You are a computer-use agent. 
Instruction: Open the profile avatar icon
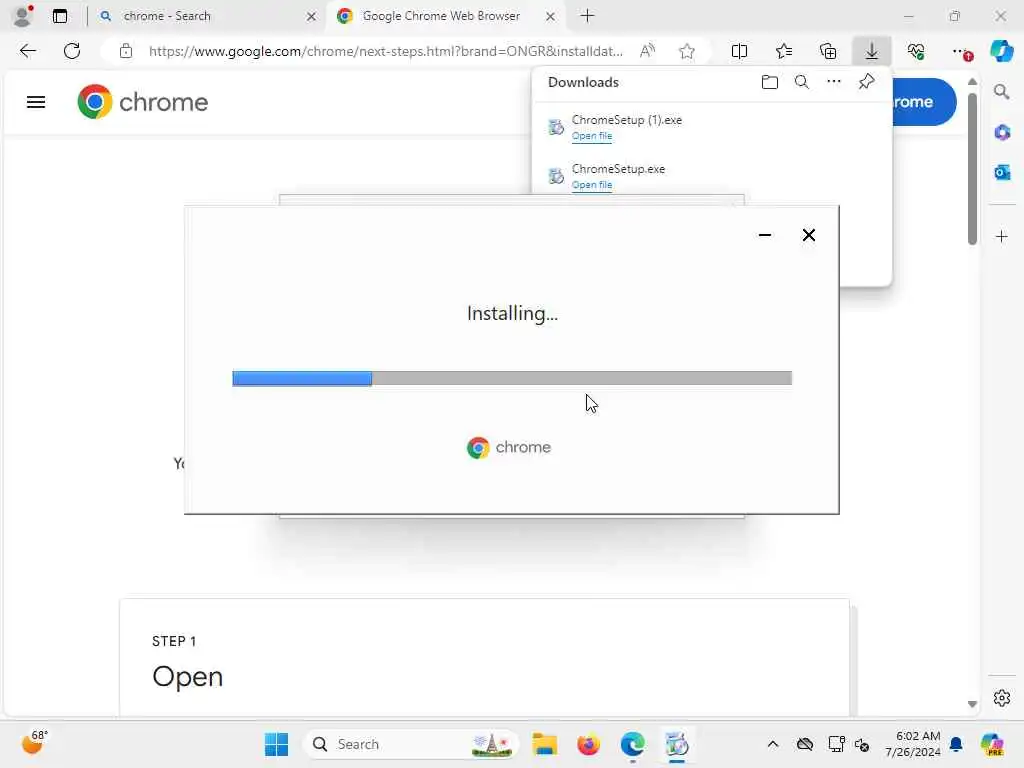tap(23, 16)
